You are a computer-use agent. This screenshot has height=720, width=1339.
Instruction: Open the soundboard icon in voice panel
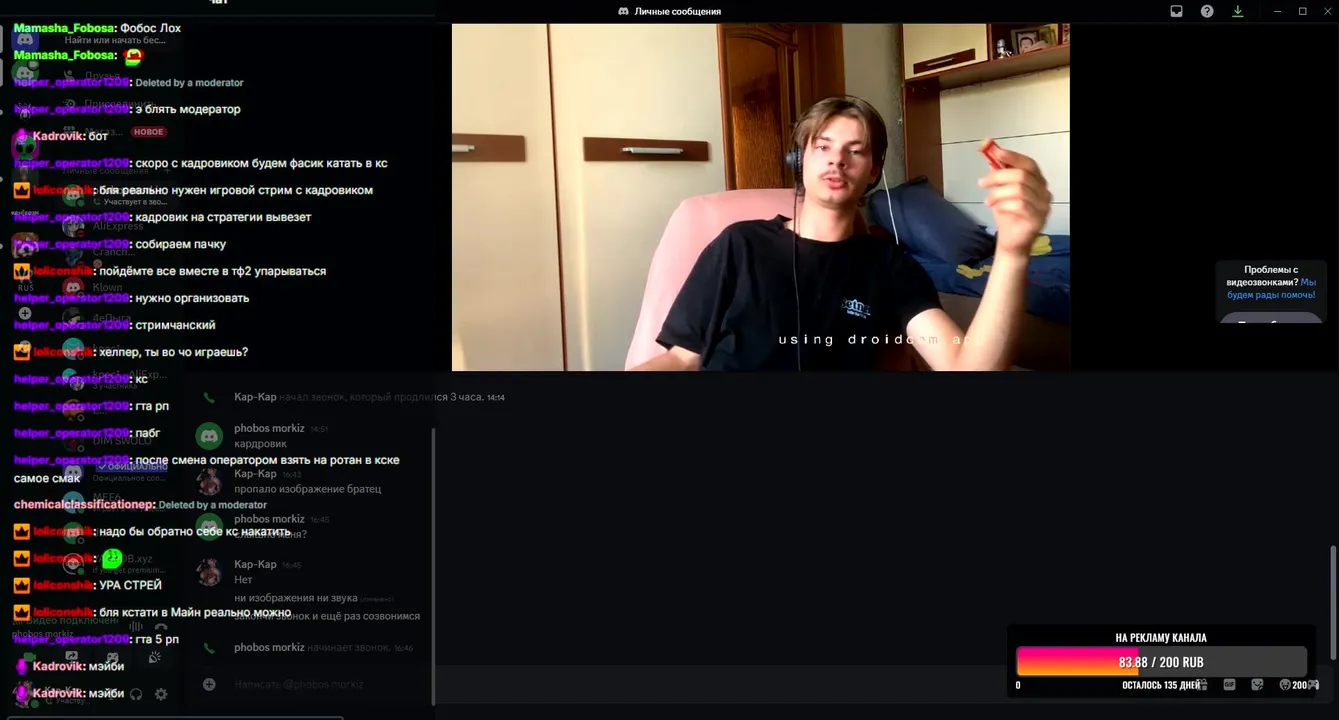(x=154, y=657)
